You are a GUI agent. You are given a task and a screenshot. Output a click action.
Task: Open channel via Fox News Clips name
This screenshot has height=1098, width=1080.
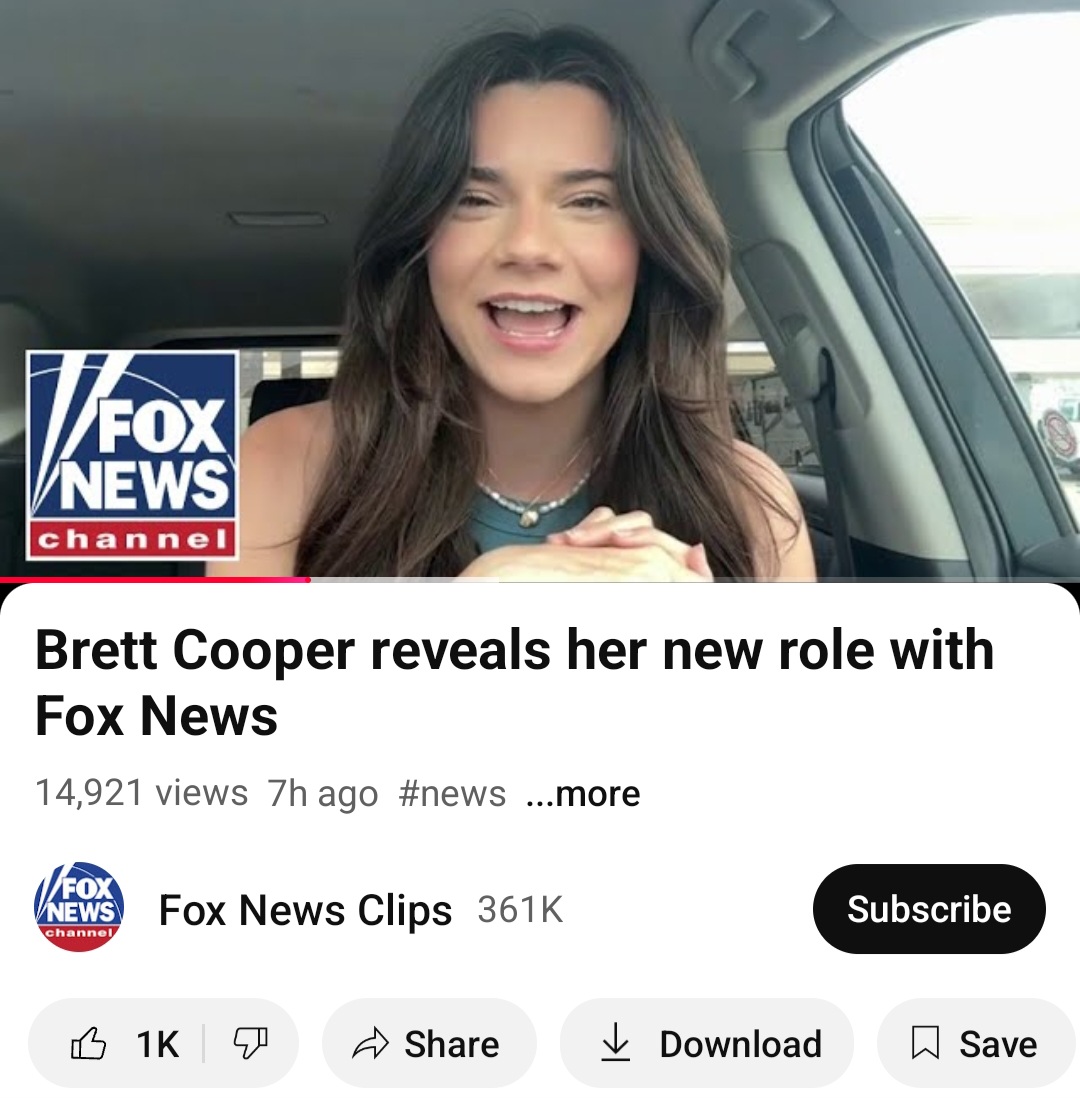[x=305, y=910]
